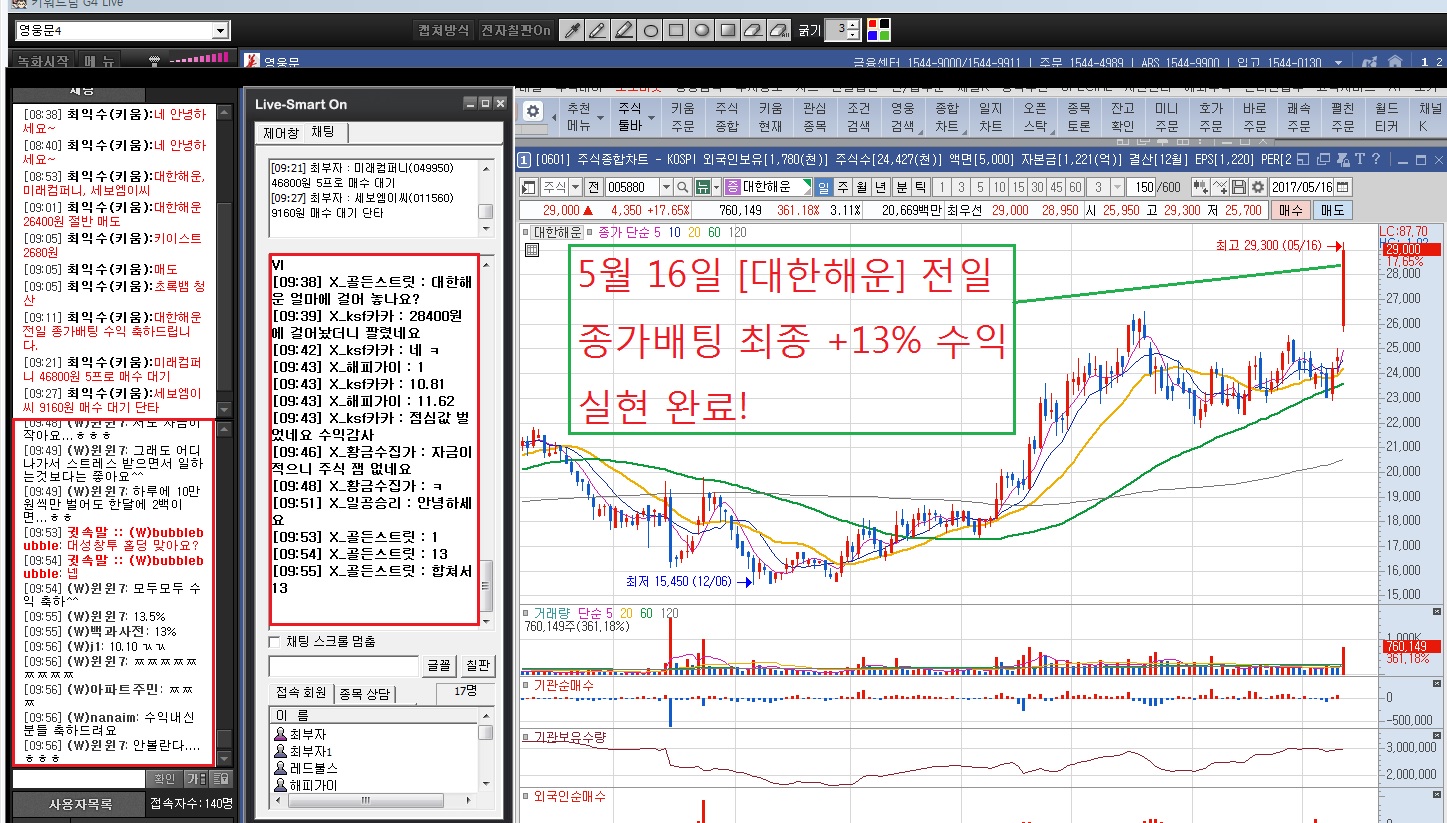1447x823 pixels.
Task: Toggle chart left panel icon beside 주식 dropdown
Action: (530, 187)
